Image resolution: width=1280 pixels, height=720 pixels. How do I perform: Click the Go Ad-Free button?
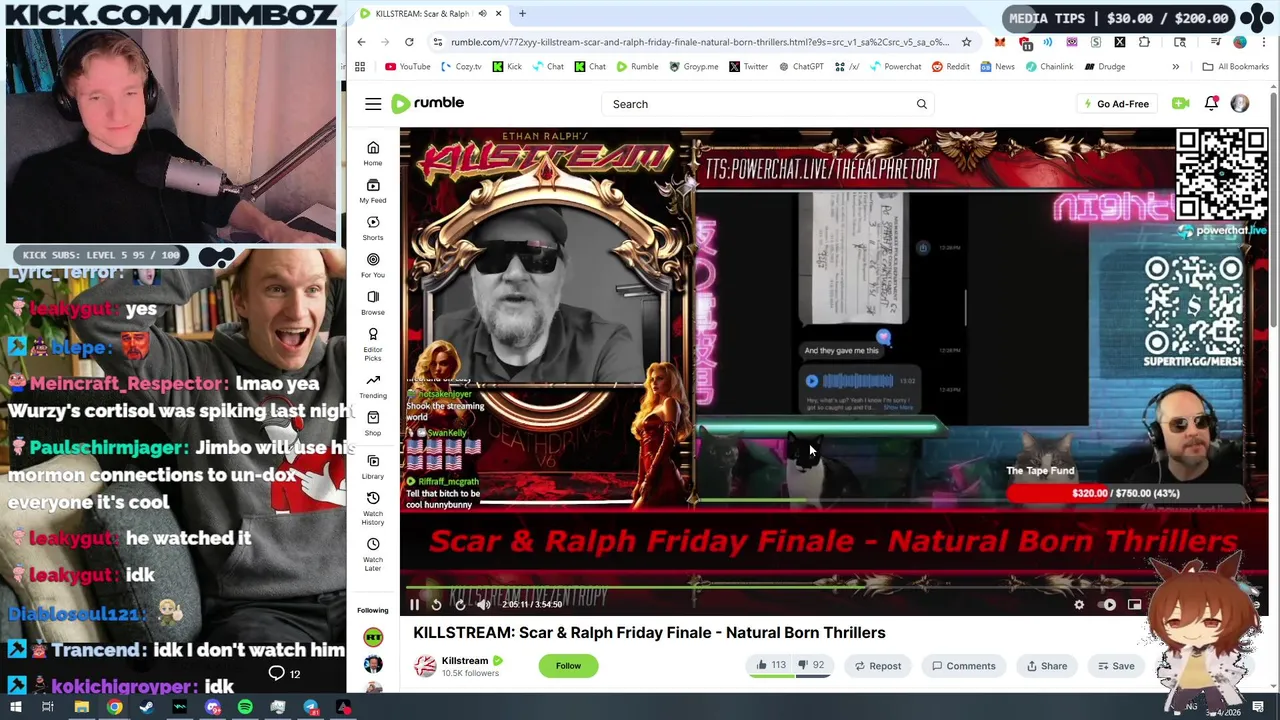tap(1116, 104)
